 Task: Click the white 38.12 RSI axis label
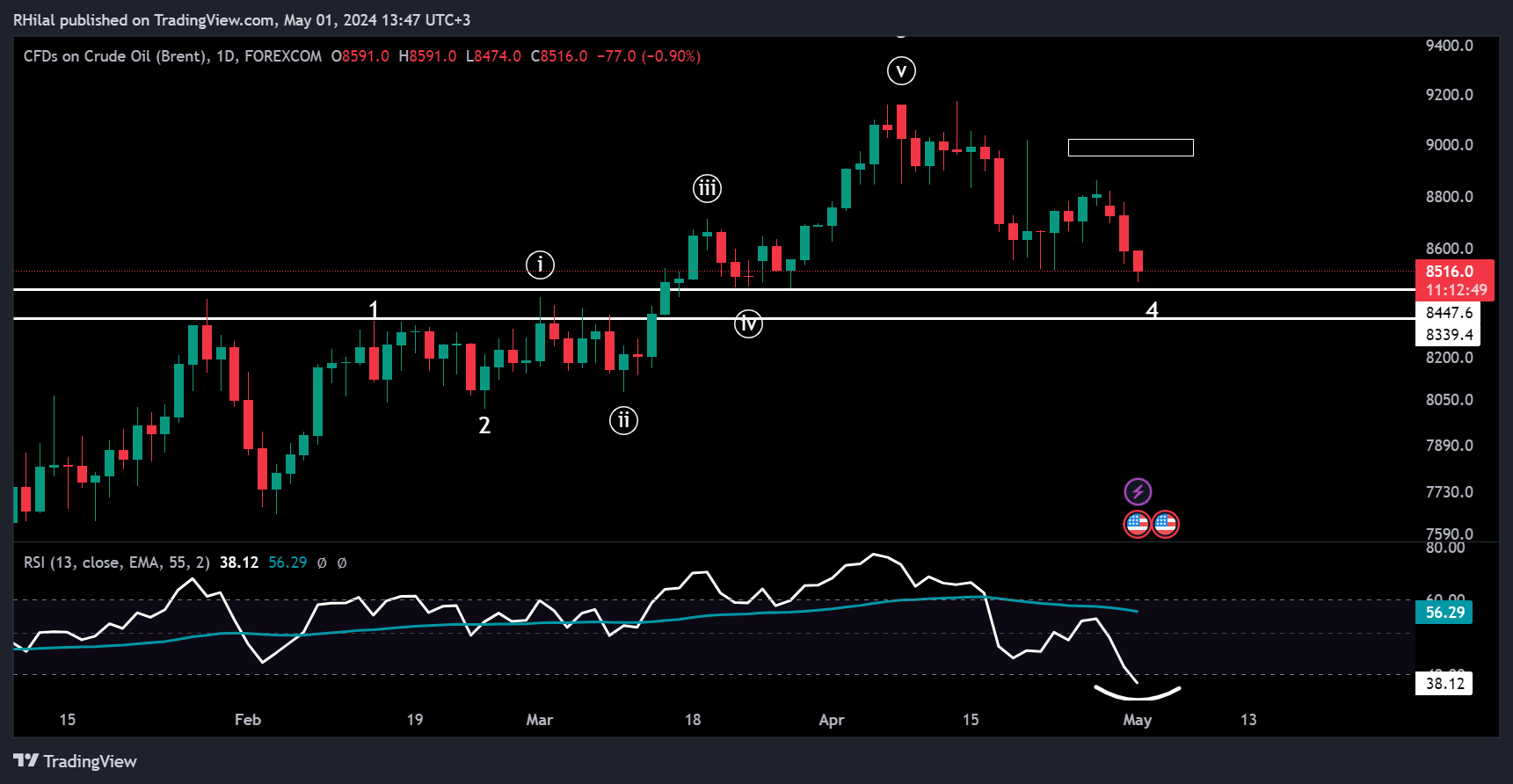point(1444,684)
